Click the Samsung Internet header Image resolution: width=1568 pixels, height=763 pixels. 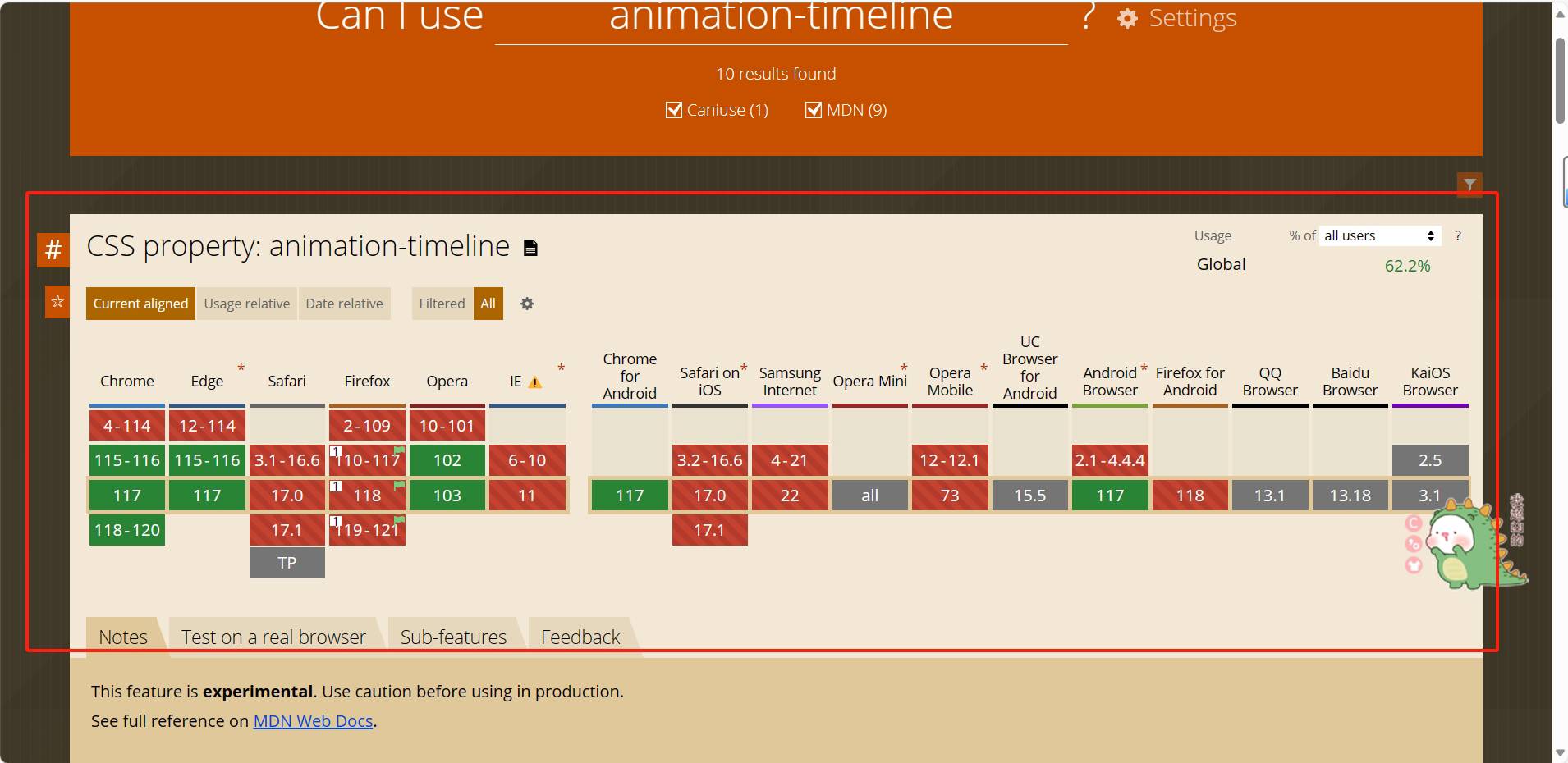point(790,381)
